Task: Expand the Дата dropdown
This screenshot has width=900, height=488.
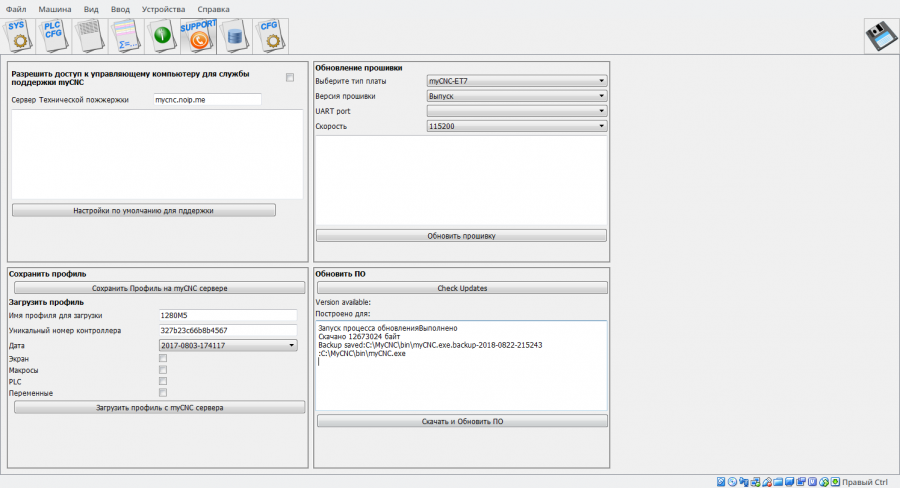Action: (x=228, y=345)
